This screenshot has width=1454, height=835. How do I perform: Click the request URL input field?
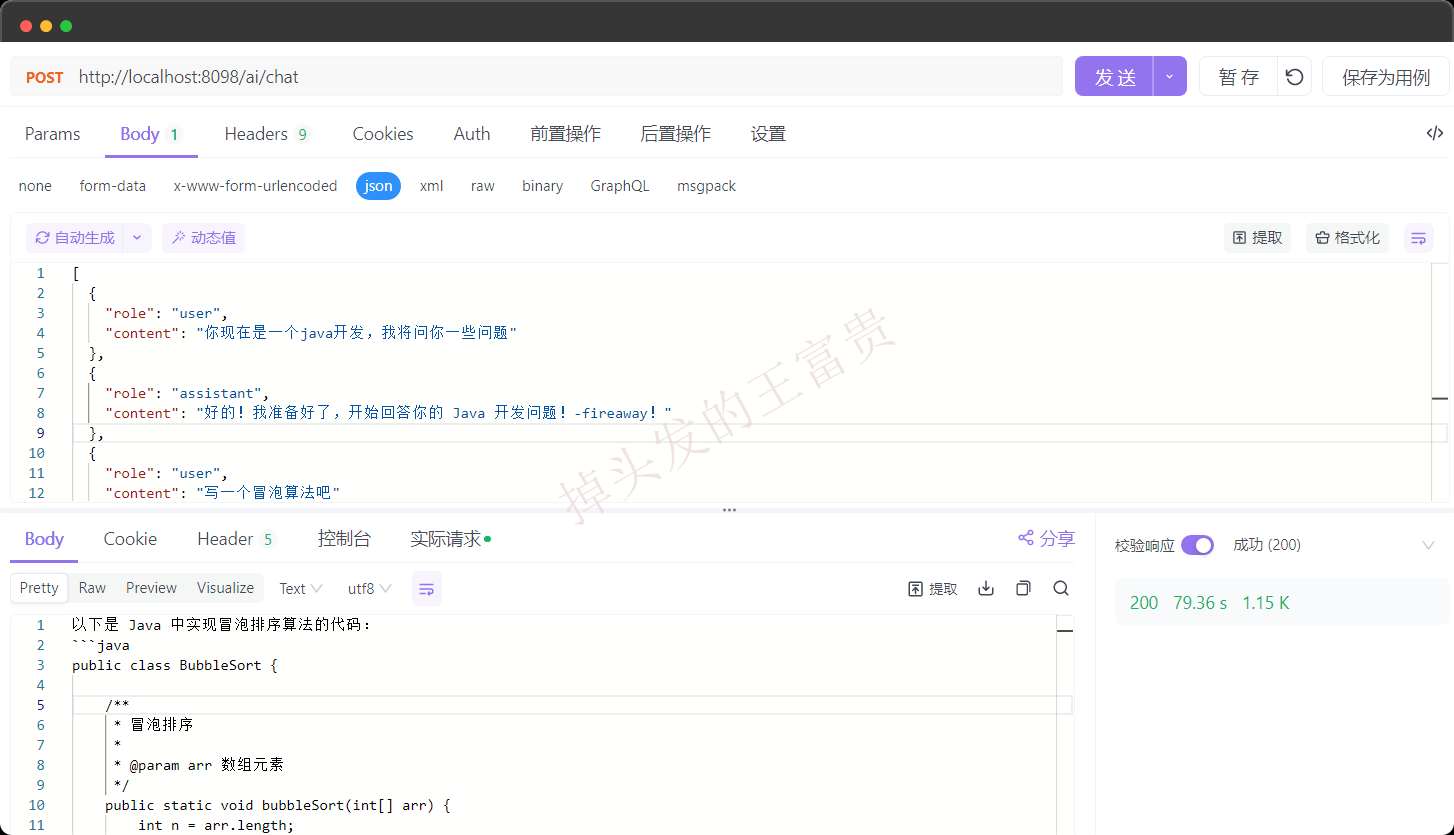(x=565, y=77)
